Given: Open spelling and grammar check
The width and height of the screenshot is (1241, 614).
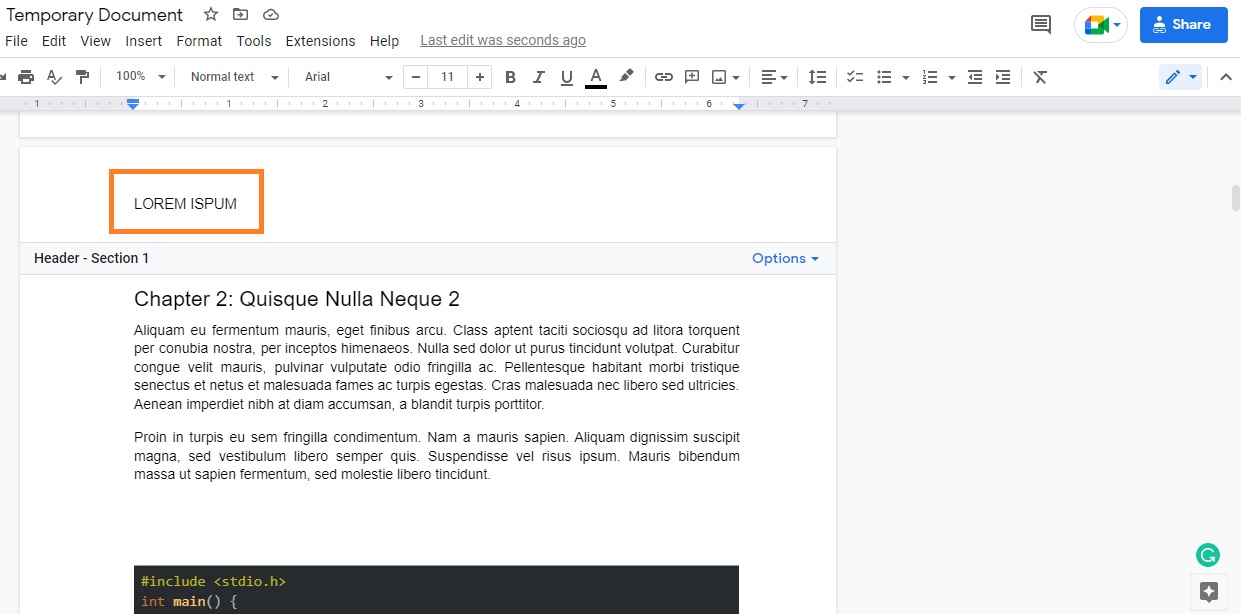Looking at the screenshot, I should coord(53,76).
